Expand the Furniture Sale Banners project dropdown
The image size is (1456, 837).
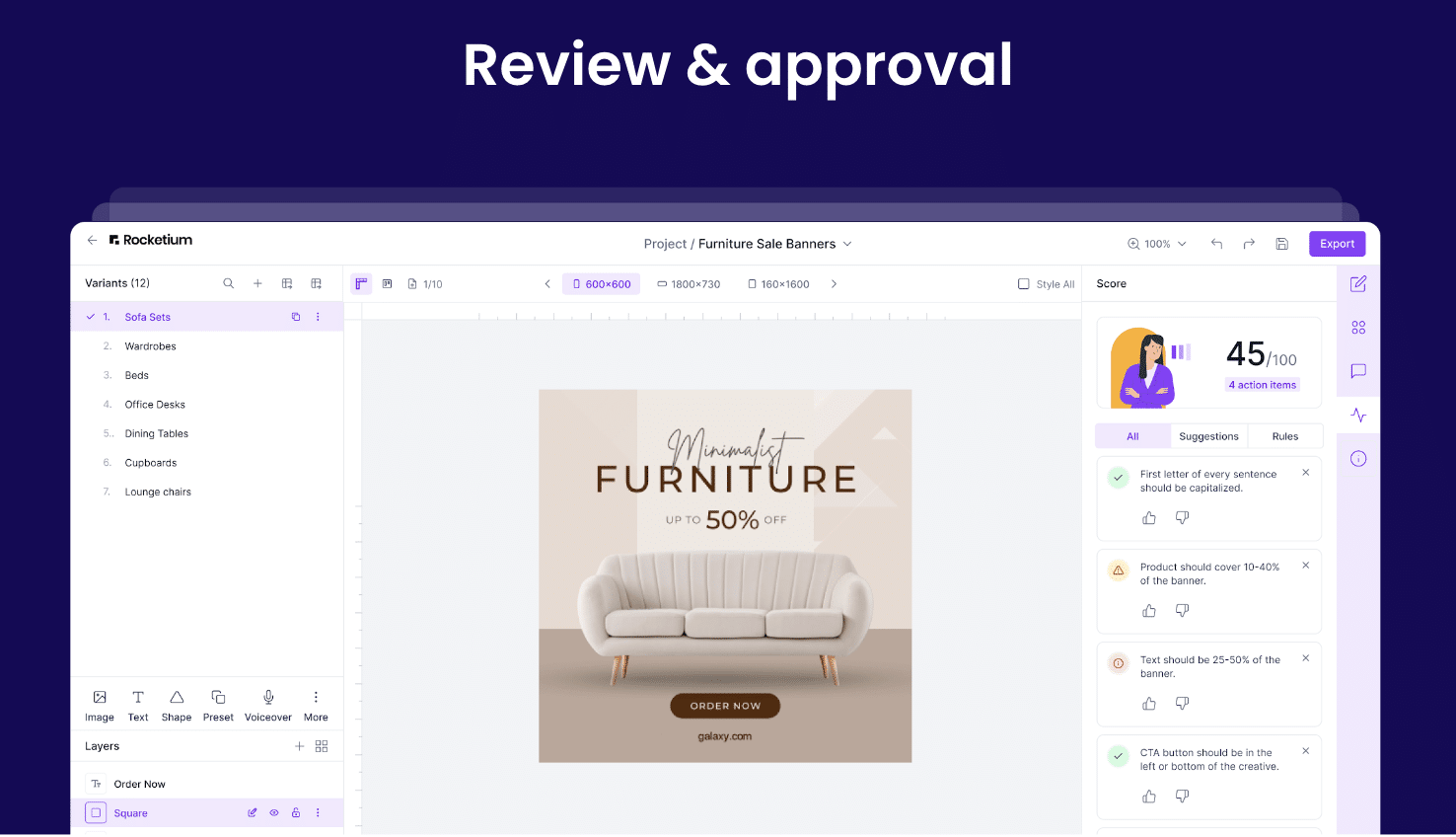847,244
